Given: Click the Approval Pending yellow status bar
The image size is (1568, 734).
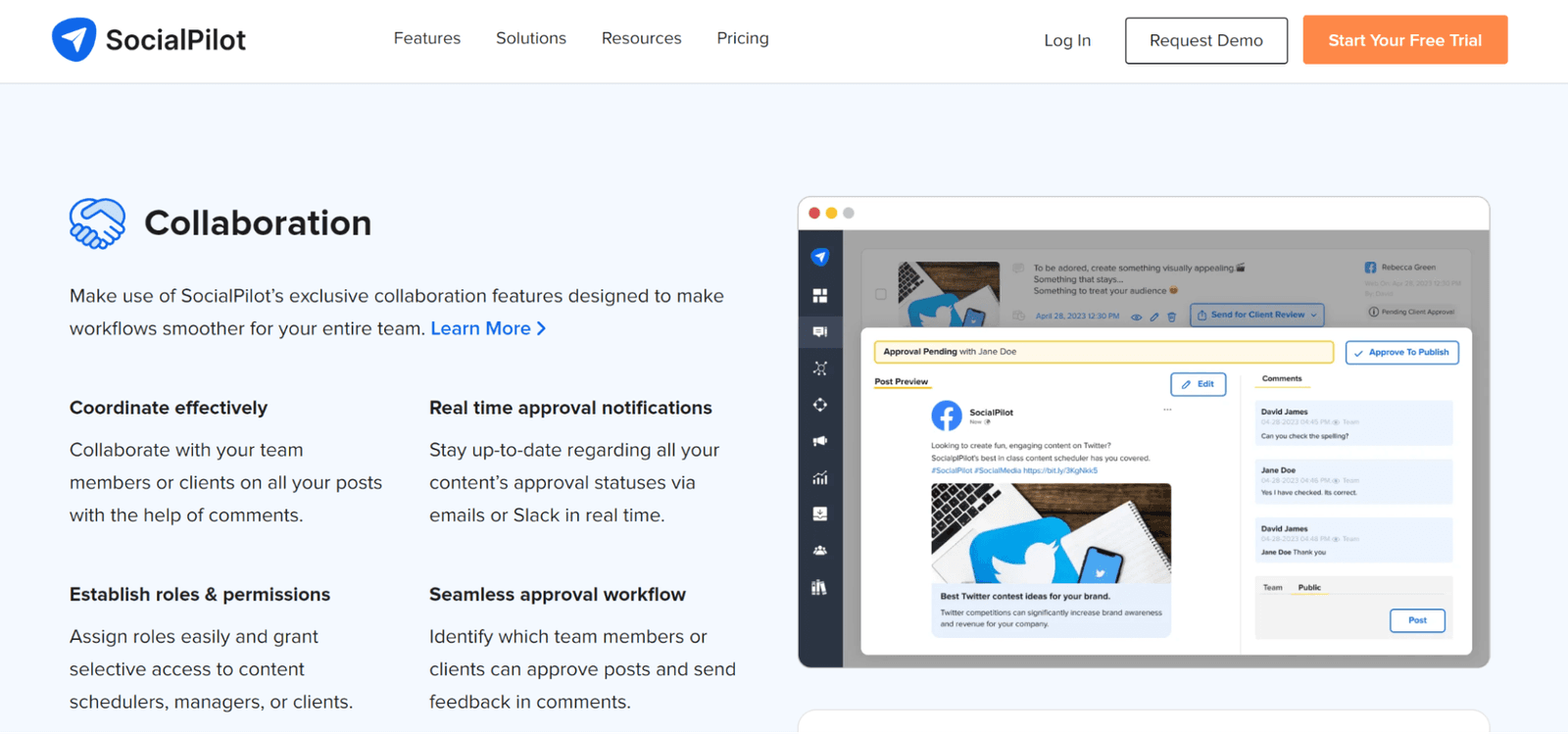Looking at the screenshot, I should pyautogui.click(x=1102, y=352).
